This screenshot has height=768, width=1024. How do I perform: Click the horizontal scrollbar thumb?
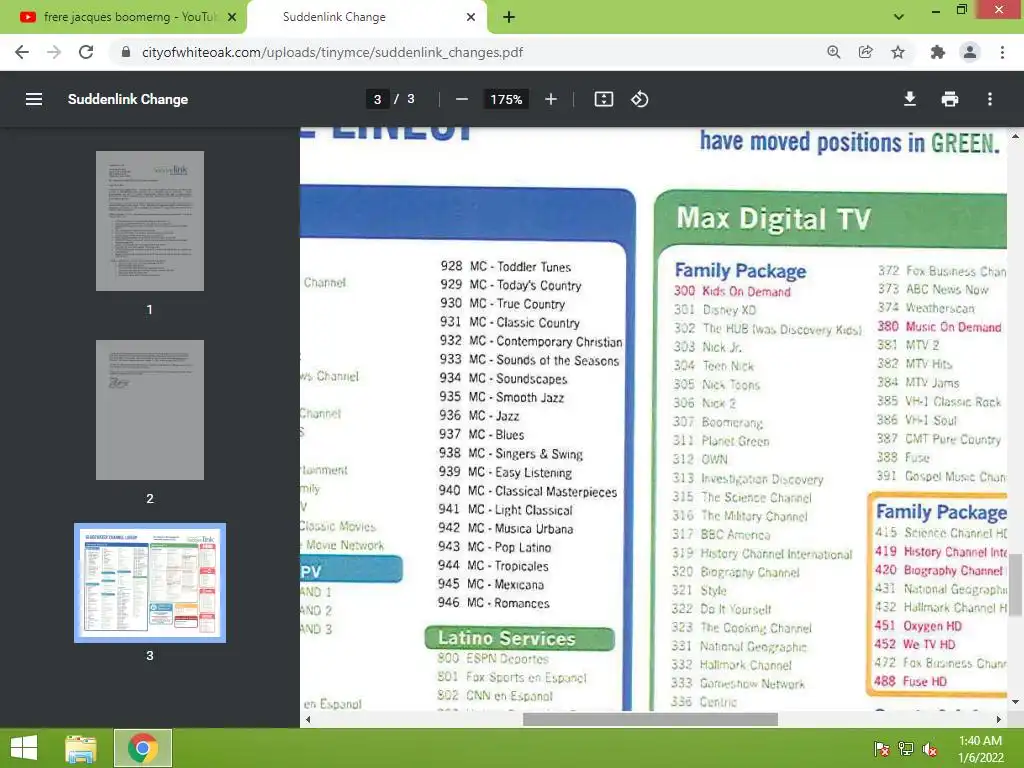(x=650, y=720)
